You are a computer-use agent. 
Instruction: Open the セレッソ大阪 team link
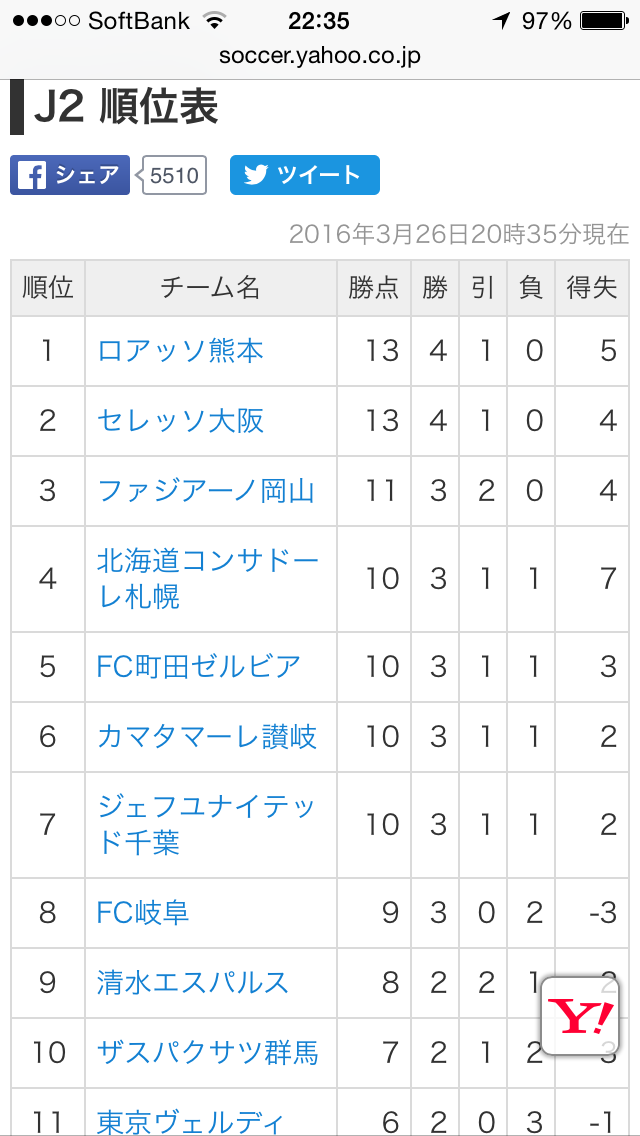(180, 421)
